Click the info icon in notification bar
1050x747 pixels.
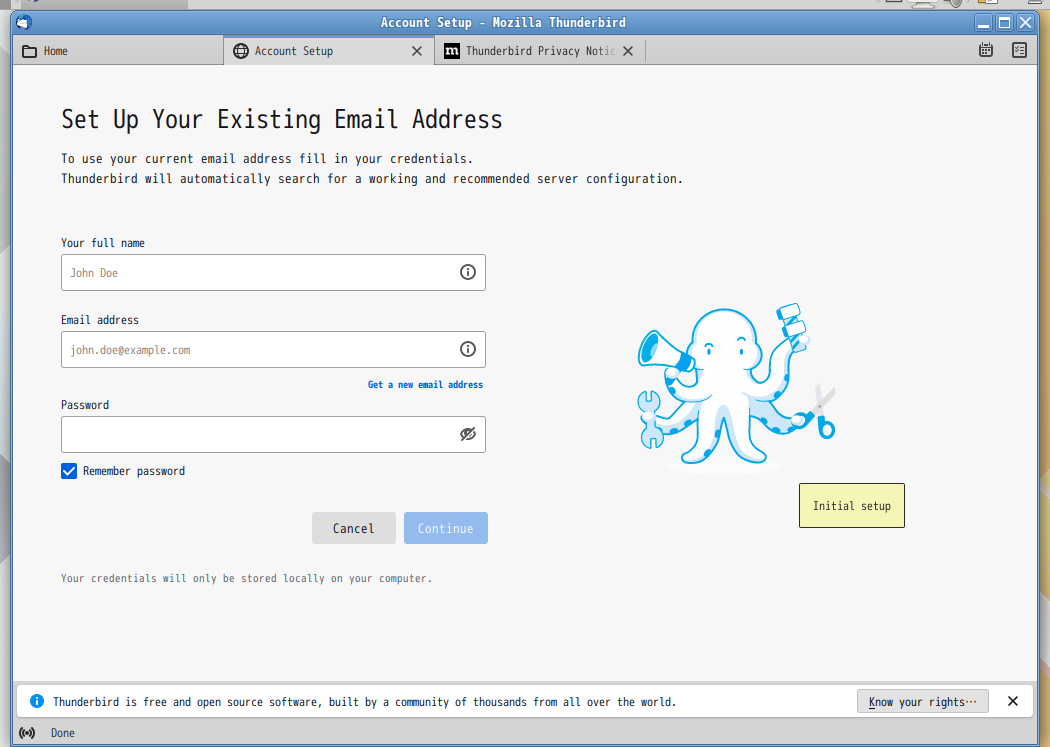(x=37, y=701)
